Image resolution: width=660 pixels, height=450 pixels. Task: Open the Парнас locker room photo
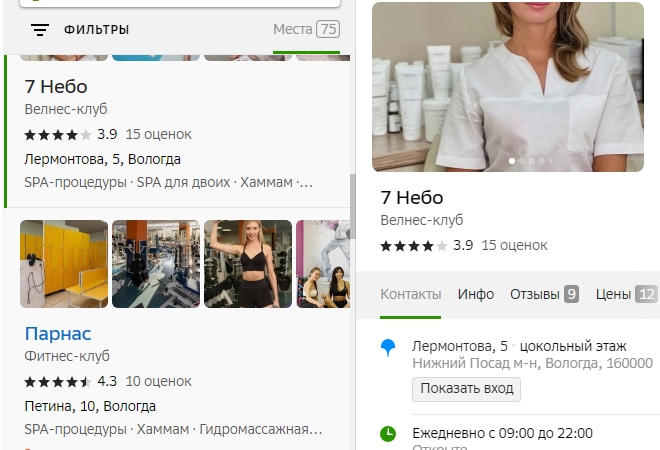coord(64,264)
